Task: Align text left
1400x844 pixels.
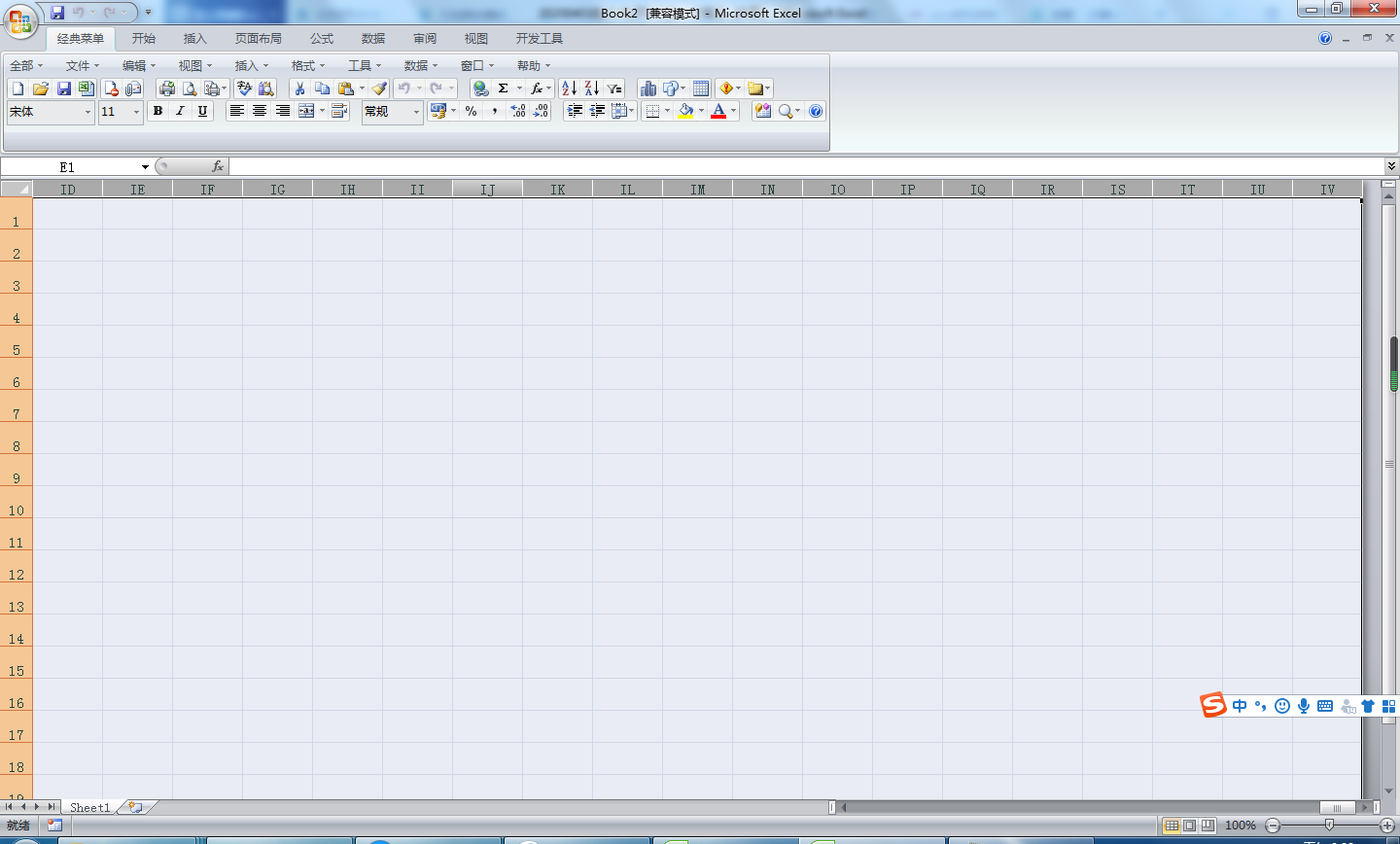Action: [236, 112]
